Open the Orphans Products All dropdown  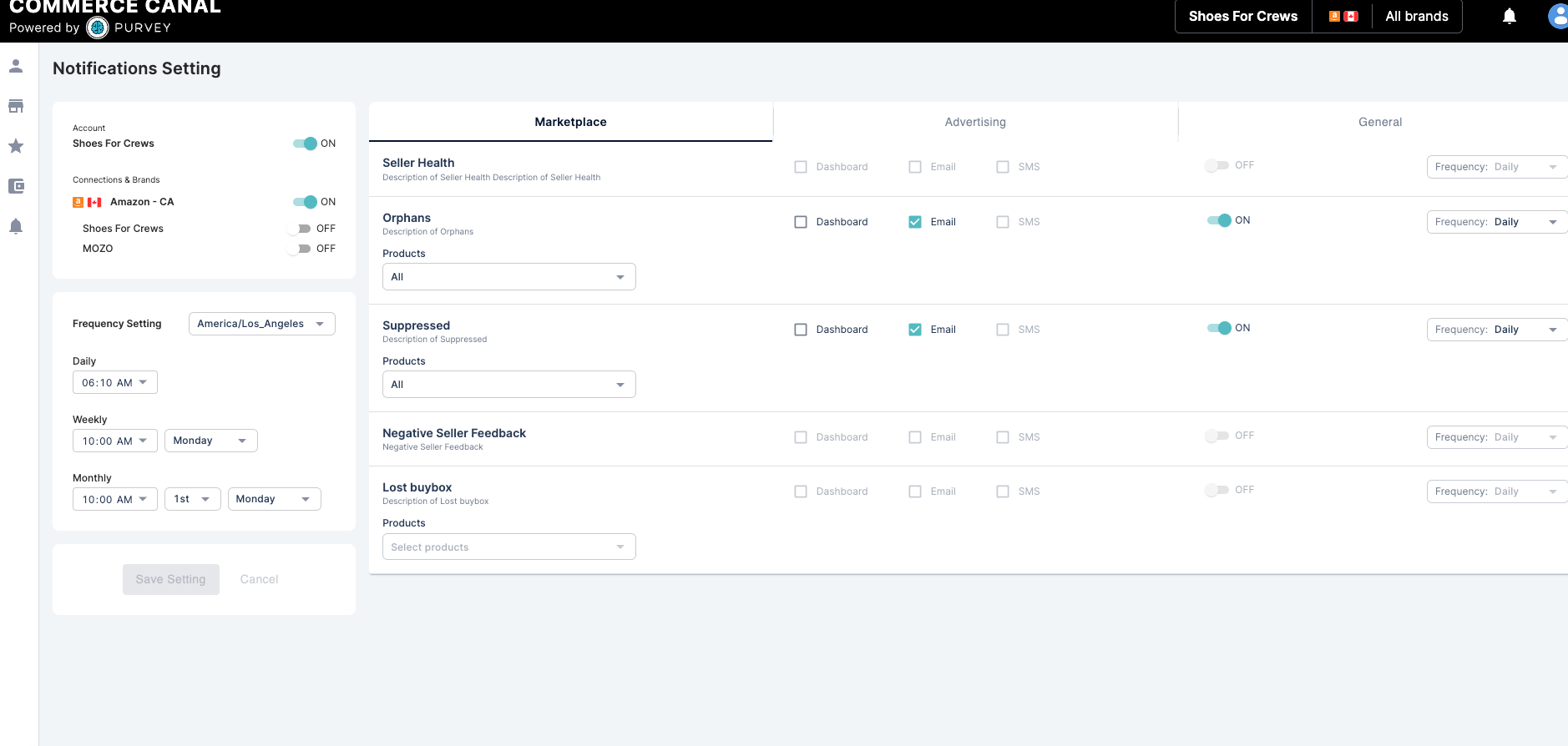click(x=508, y=277)
